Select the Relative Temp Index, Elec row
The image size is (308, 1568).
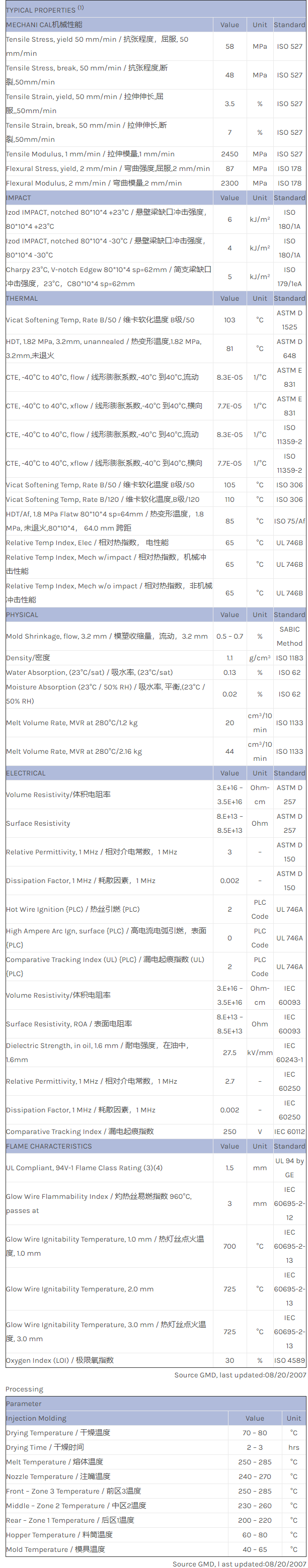tap(87, 542)
